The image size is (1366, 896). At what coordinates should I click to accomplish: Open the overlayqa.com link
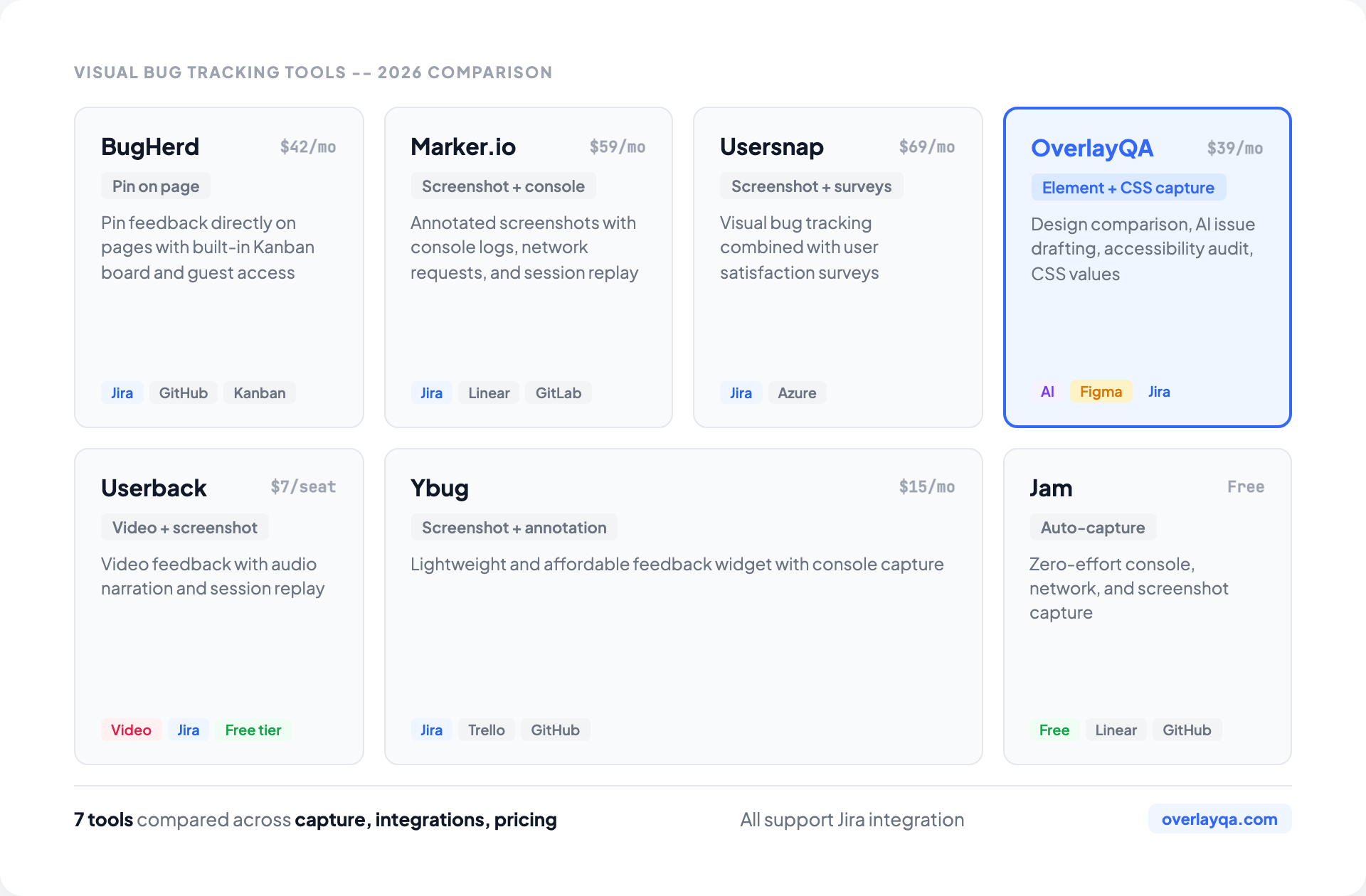(1219, 819)
